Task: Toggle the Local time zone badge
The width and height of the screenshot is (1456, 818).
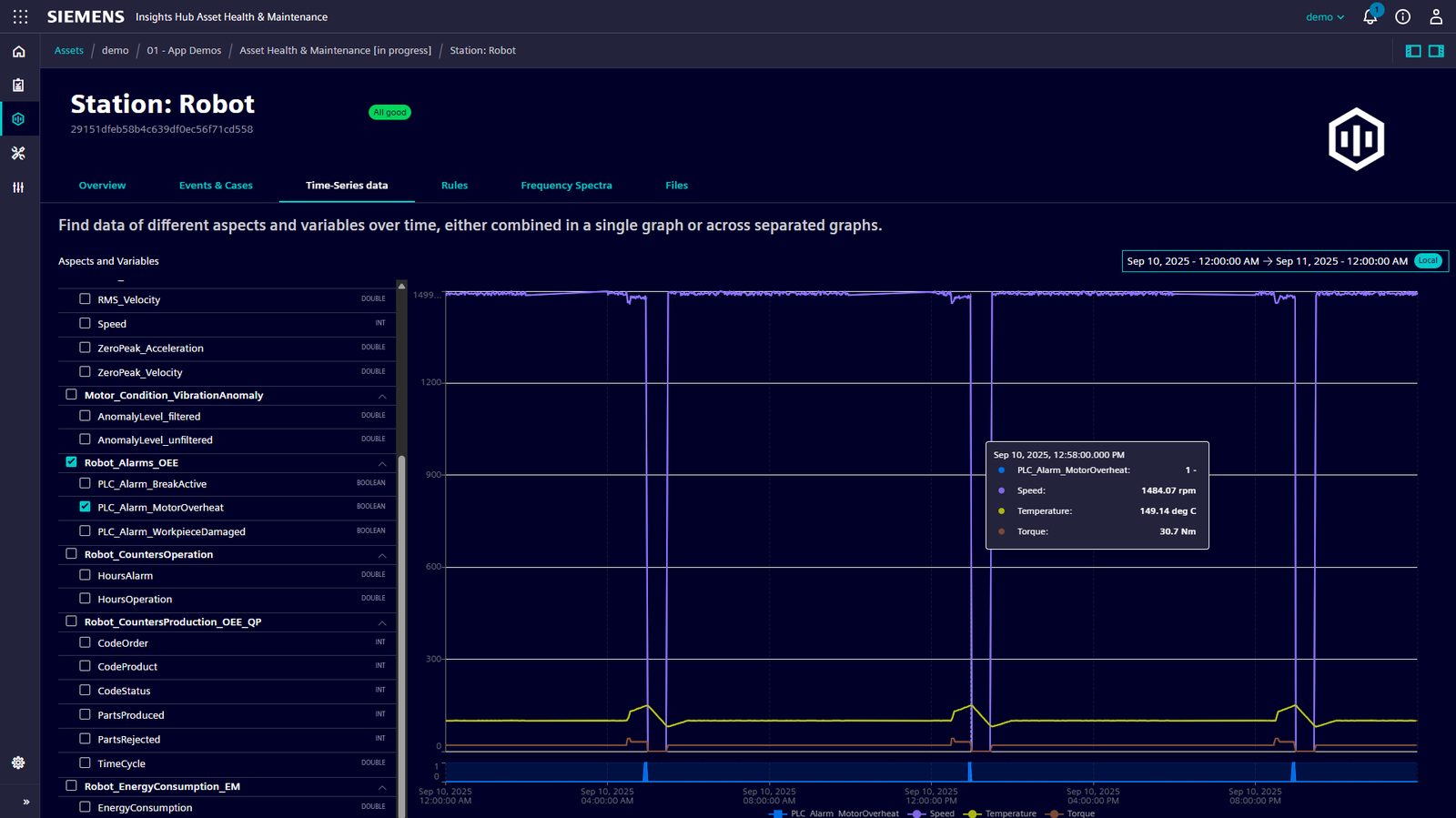Action: (x=1429, y=261)
